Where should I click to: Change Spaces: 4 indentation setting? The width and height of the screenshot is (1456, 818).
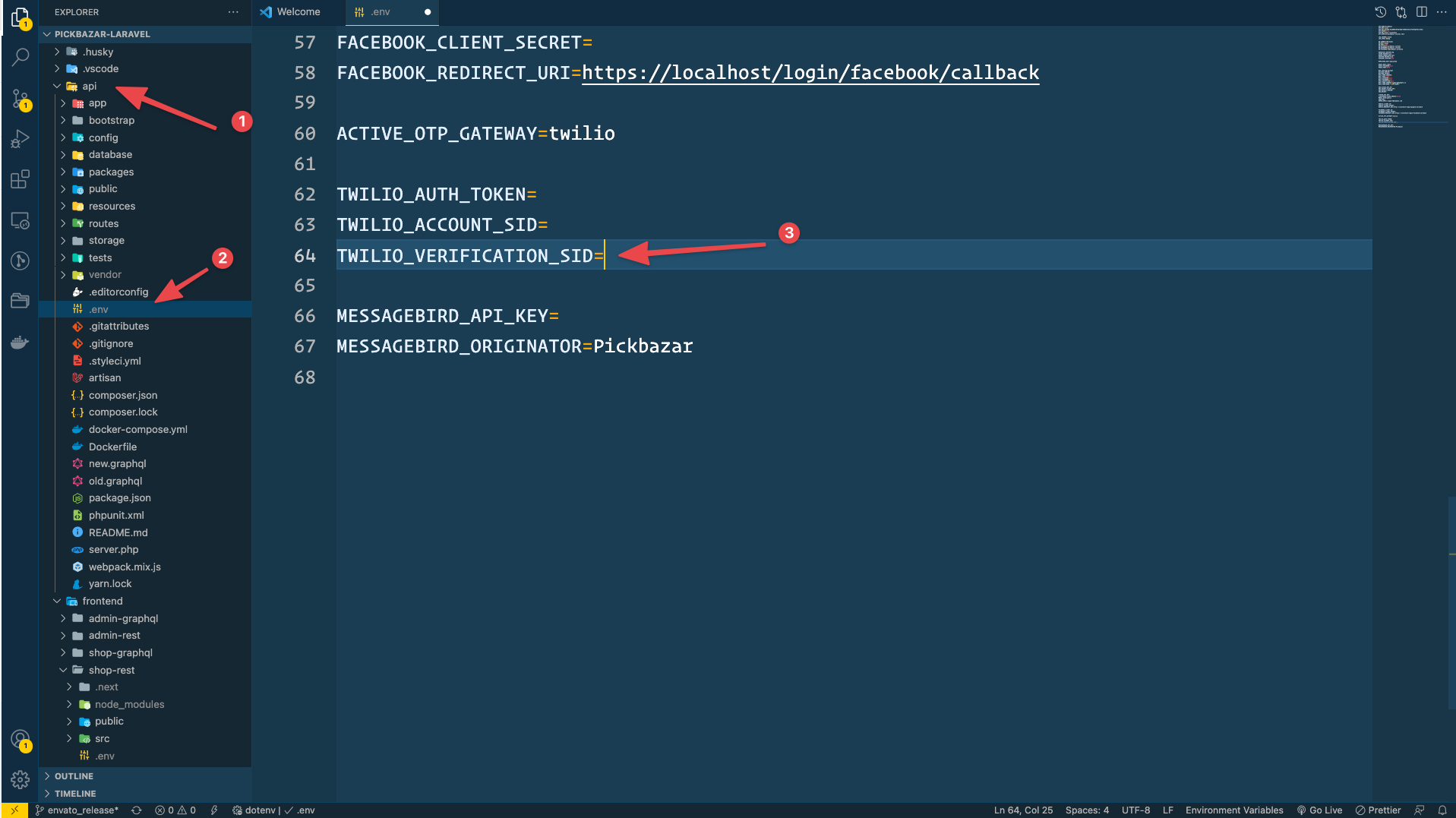point(1087,810)
